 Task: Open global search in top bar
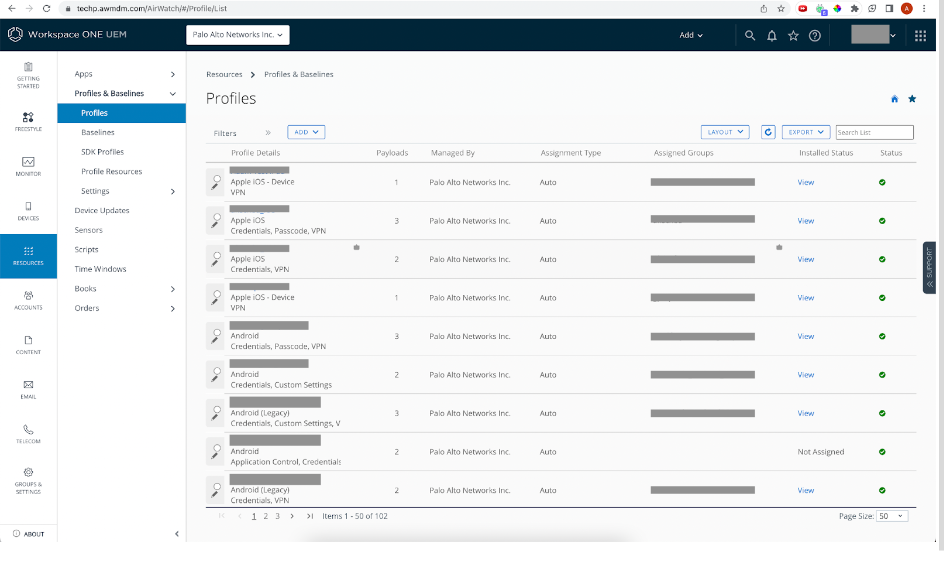[x=750, y=35]
